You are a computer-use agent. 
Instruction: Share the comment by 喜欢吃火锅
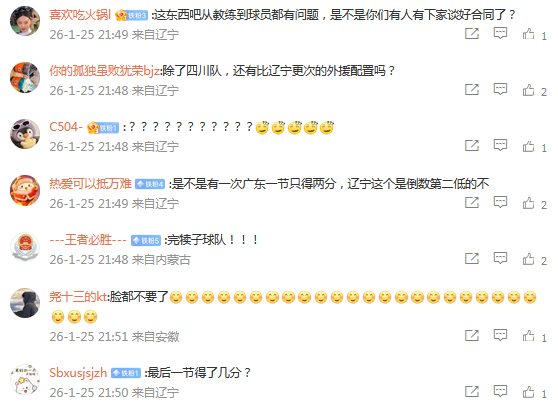tap(472, 34)
